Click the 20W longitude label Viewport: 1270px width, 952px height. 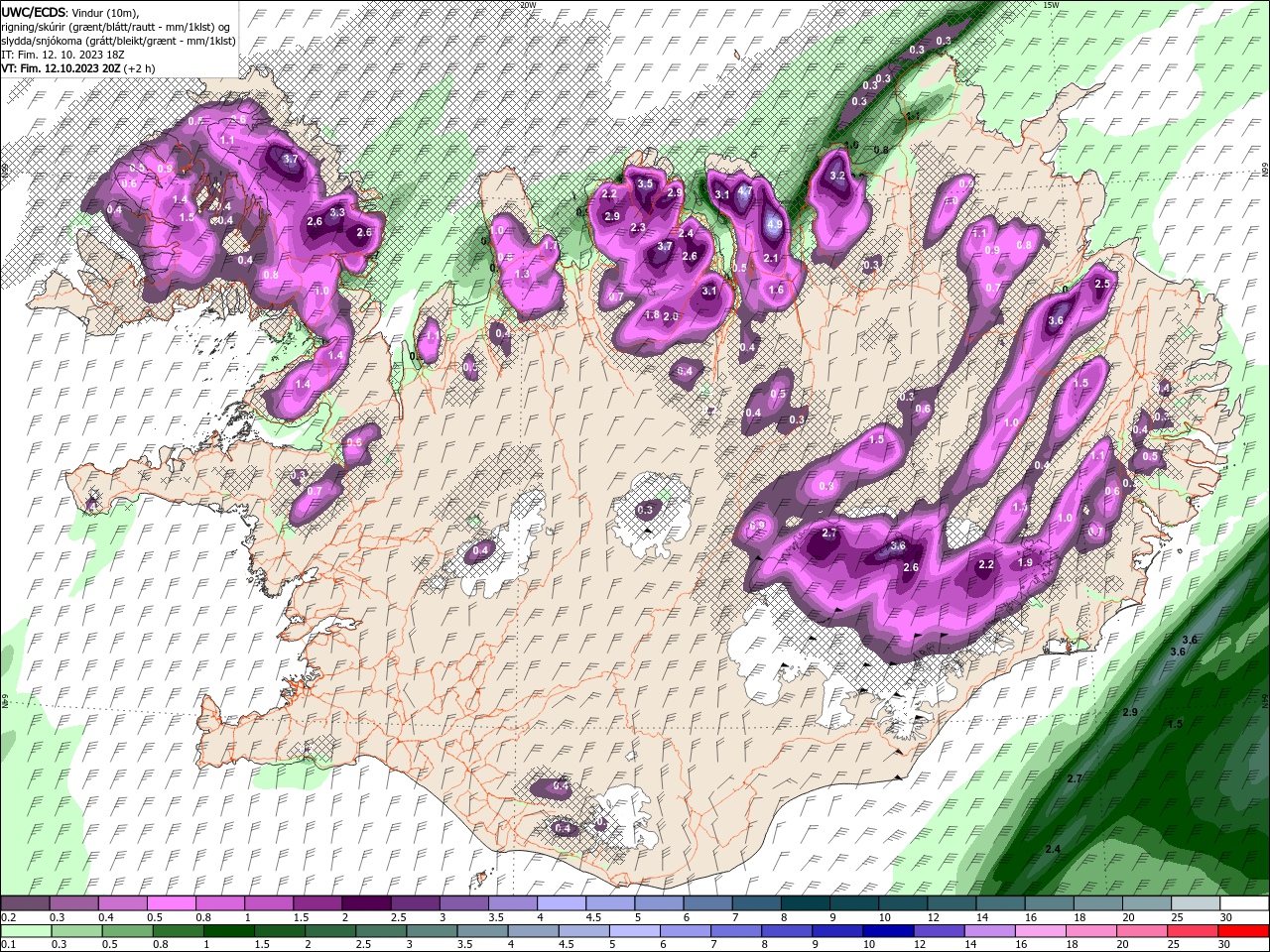coord(528,5)
